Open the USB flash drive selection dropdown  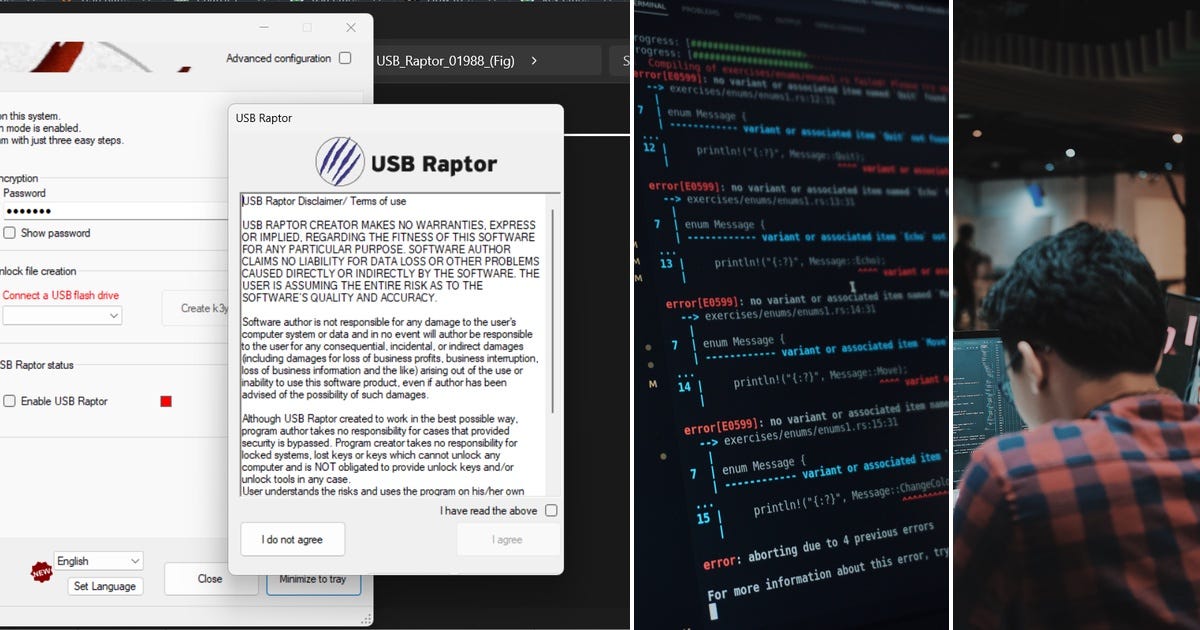click(62, 315)
